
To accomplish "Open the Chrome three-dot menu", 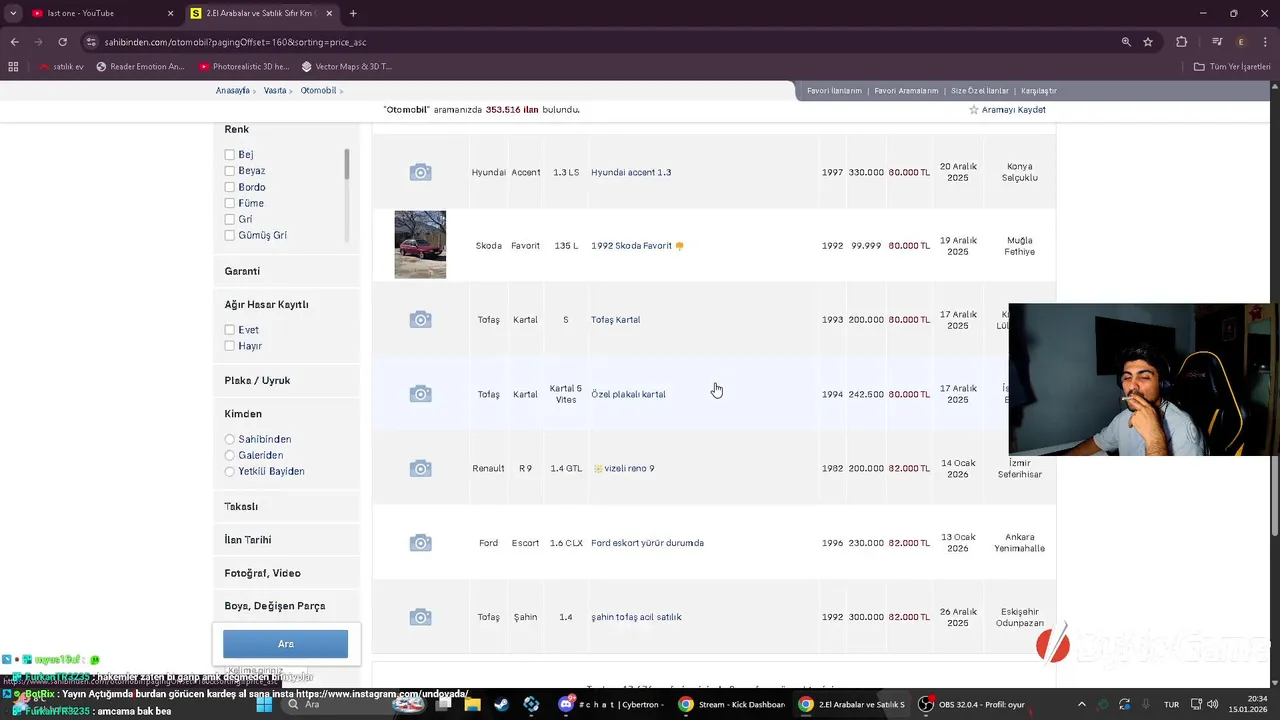I will [x=1264, y=42].
